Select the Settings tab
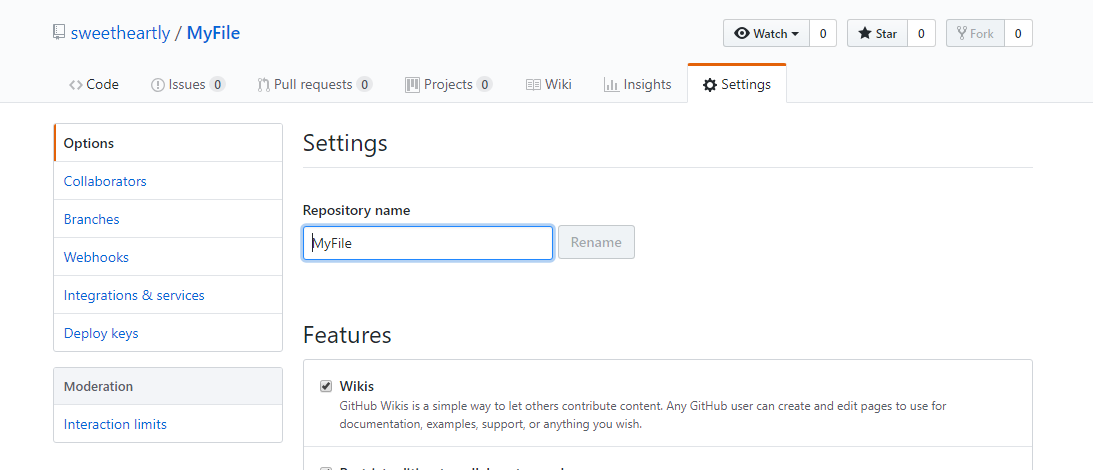Image resolution: width=1093 pixels, height=470 pixels. tap(737, 84)
